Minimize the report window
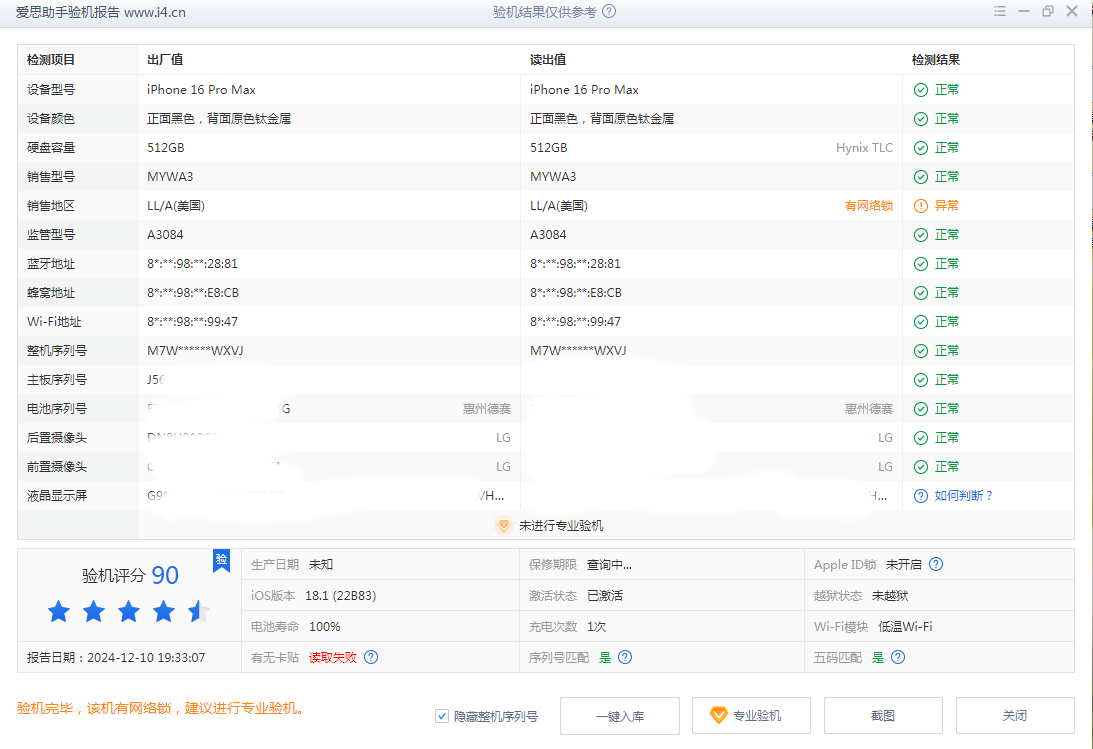Image resolution: width=1093 pixels, height=749 pixels. [x=1023, y=11]
